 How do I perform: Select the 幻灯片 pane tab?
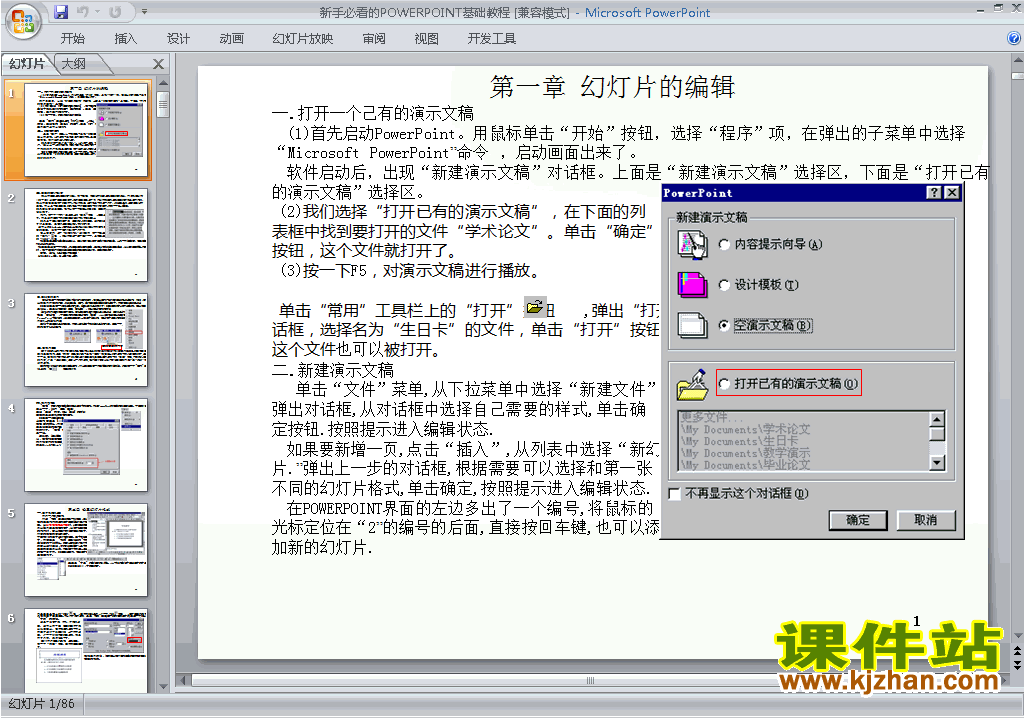click(x=27, y=63)
